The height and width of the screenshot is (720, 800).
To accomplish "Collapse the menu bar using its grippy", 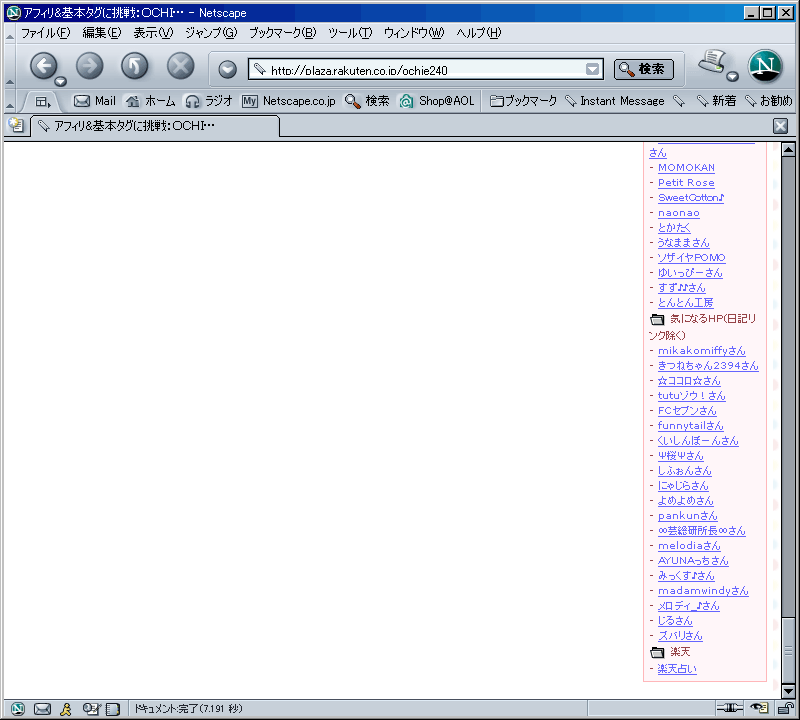I will (10, 34).
